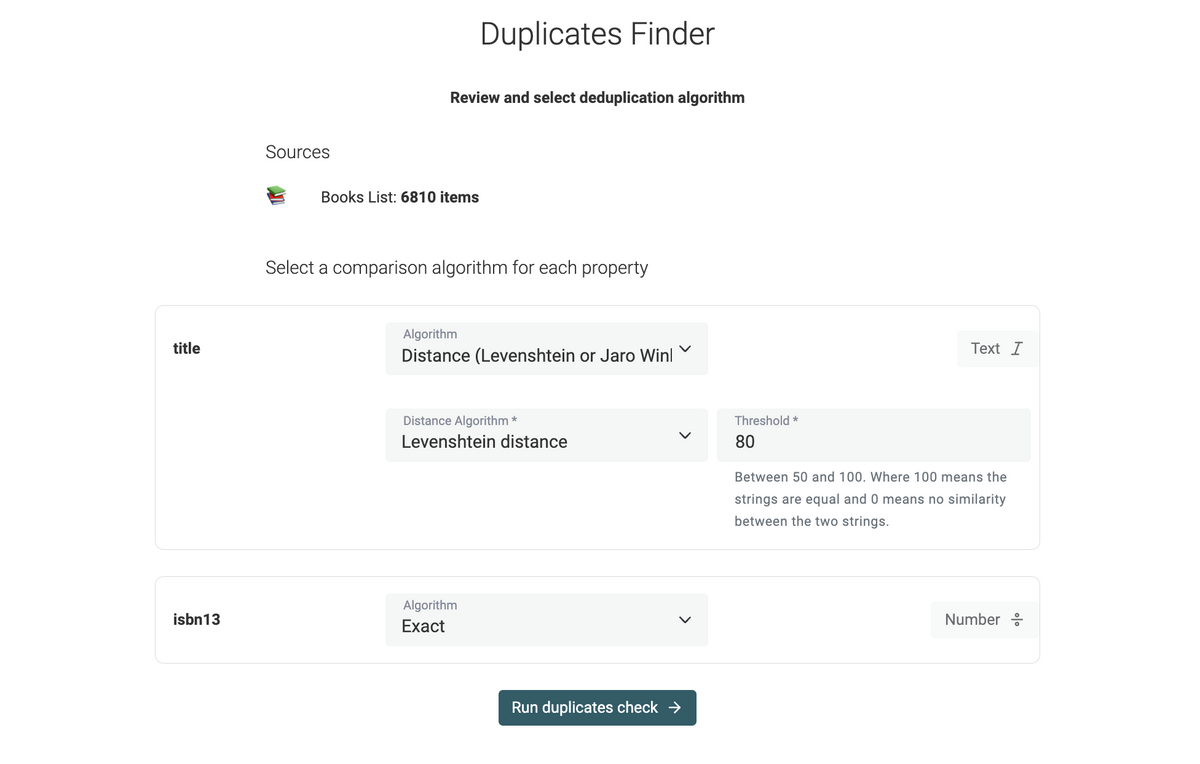Expand the Distance Algorithm dropdown
The height and width of the screenshot is (764, 1200).
pos(540,436)
